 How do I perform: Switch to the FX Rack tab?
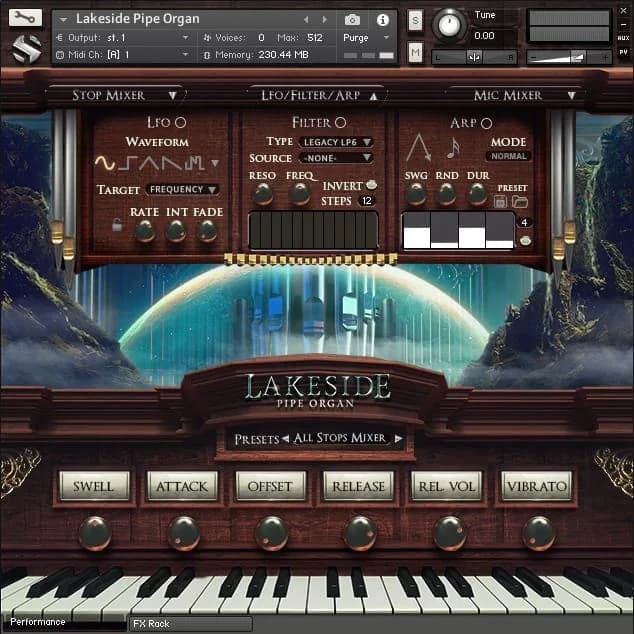190,623
